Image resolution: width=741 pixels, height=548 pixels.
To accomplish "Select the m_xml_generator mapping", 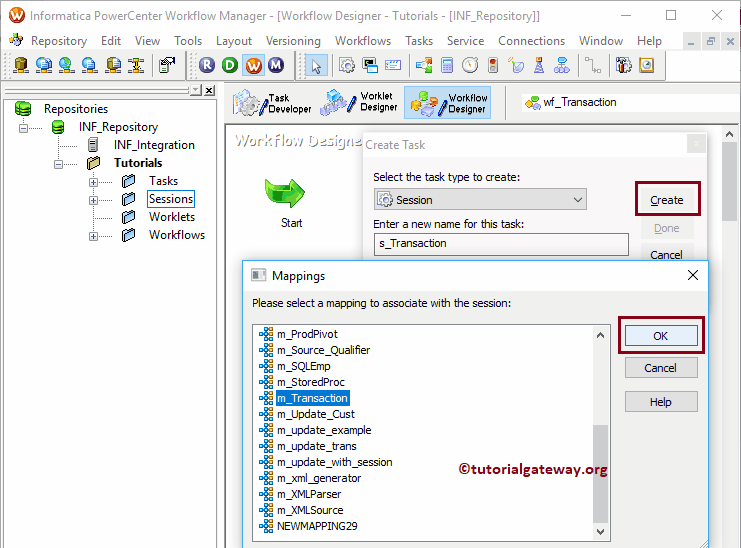I will coord(319,478).
